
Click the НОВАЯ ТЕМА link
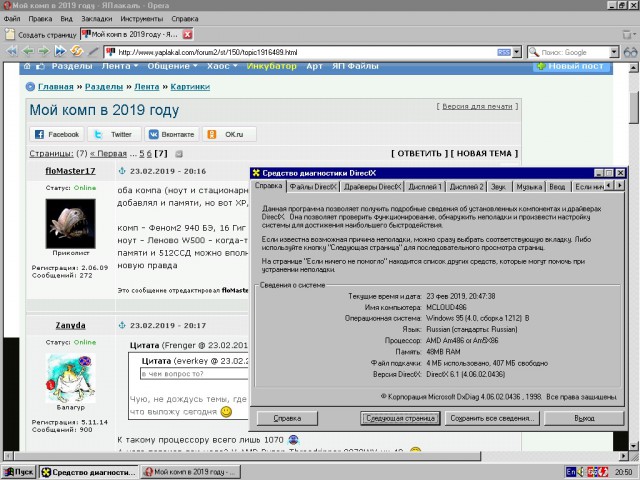coord(484,153)
